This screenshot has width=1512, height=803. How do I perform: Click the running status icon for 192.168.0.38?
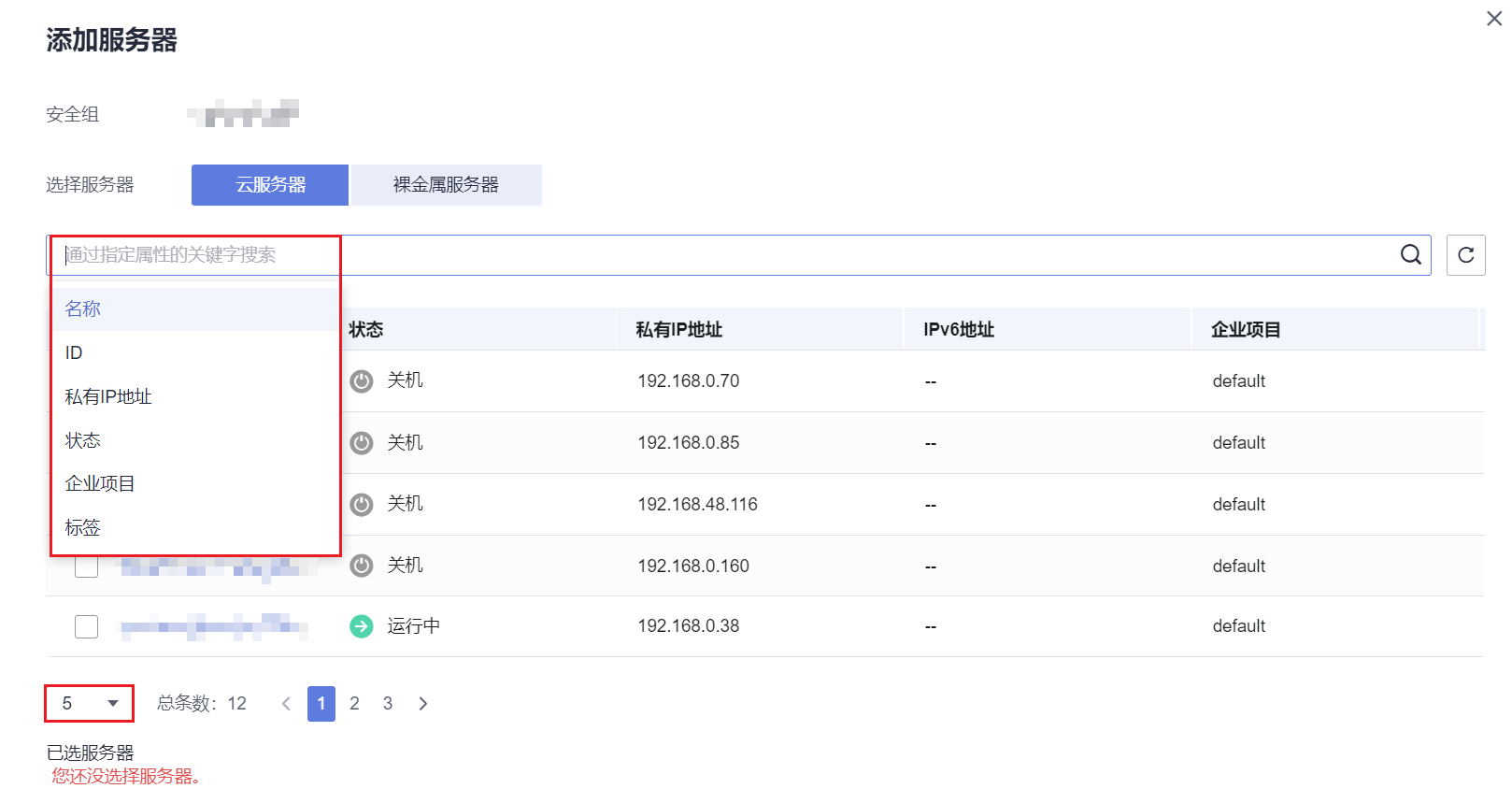[x=362, y=626]
